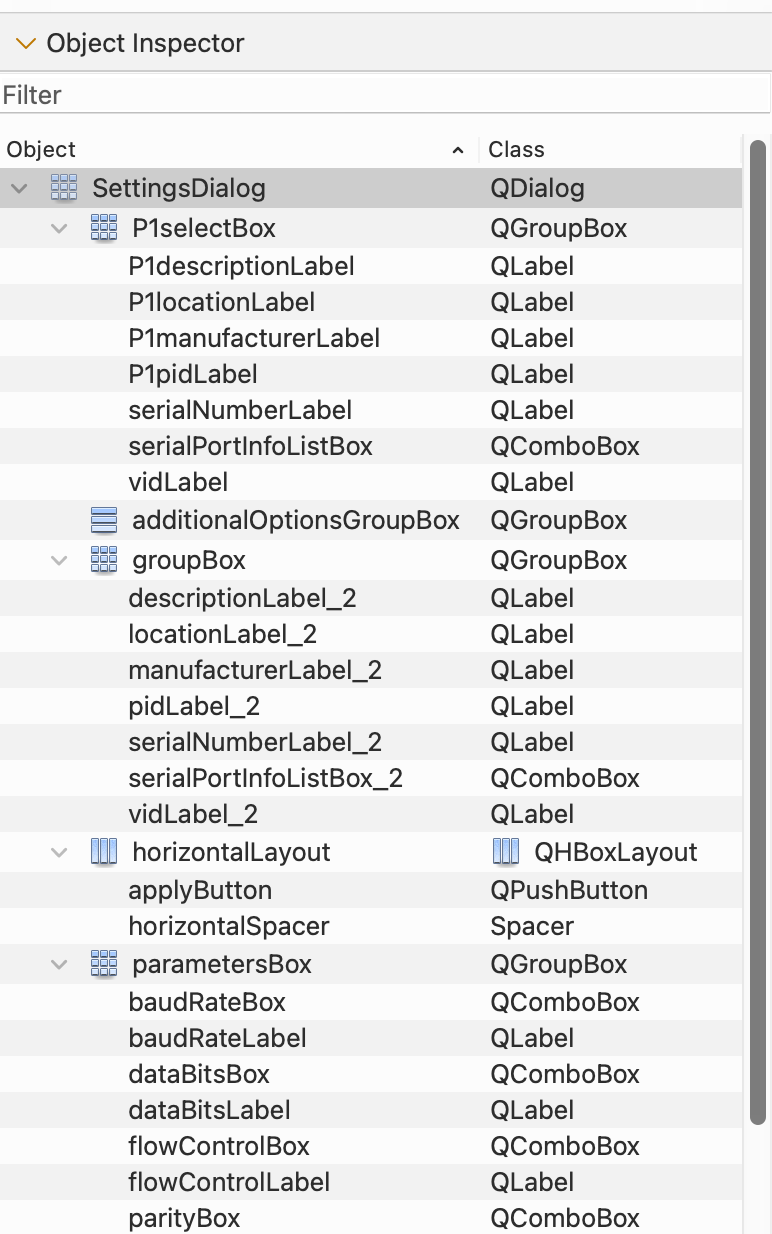772x1234 pixels.
Task: Click the SettingsDialog form icon
Action: (64, 187)
